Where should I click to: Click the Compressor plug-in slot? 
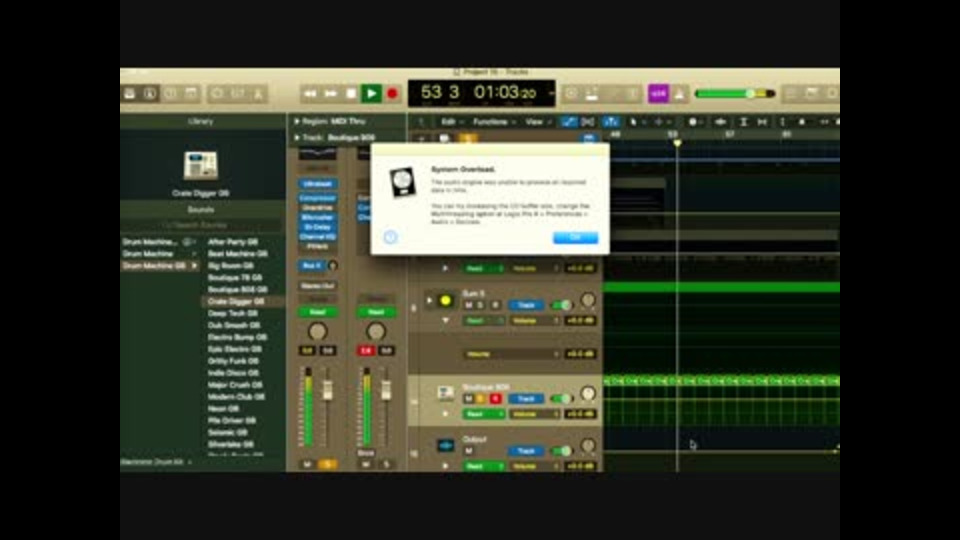(317, 198)
